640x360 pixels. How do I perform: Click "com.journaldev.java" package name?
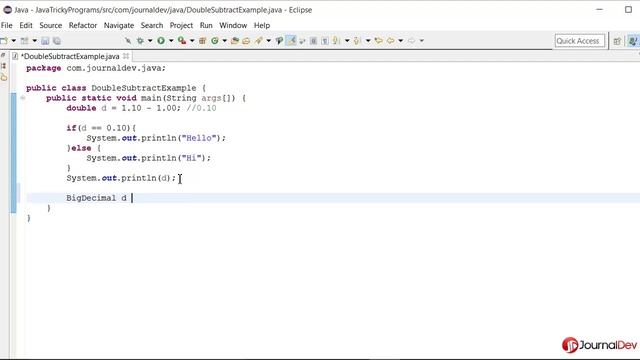[114, 68]
